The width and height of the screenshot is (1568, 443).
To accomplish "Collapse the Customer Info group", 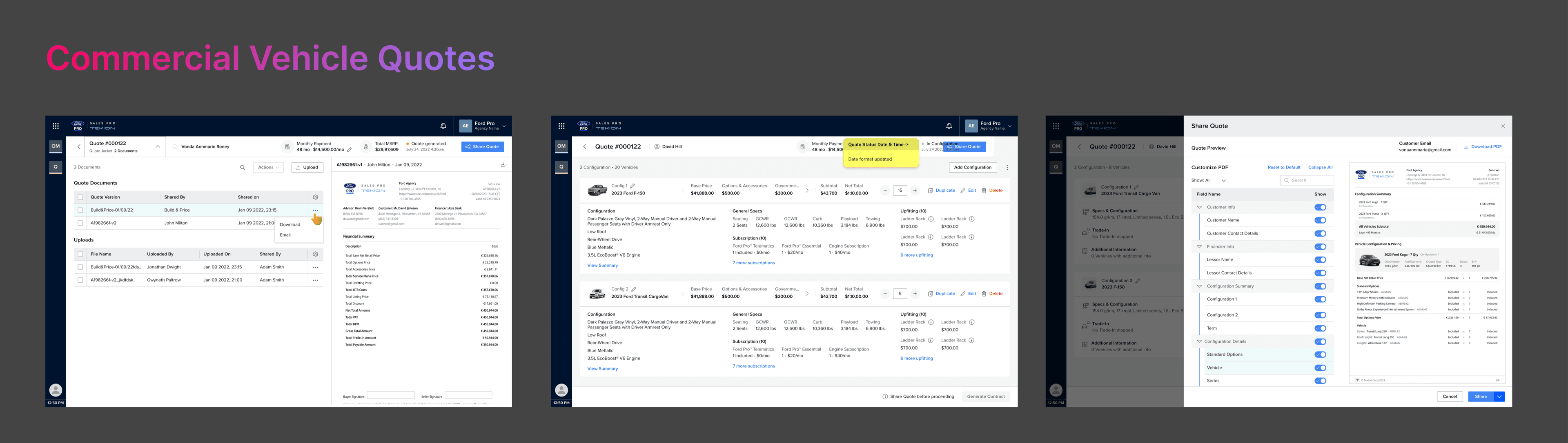I will pos(1200,207).
